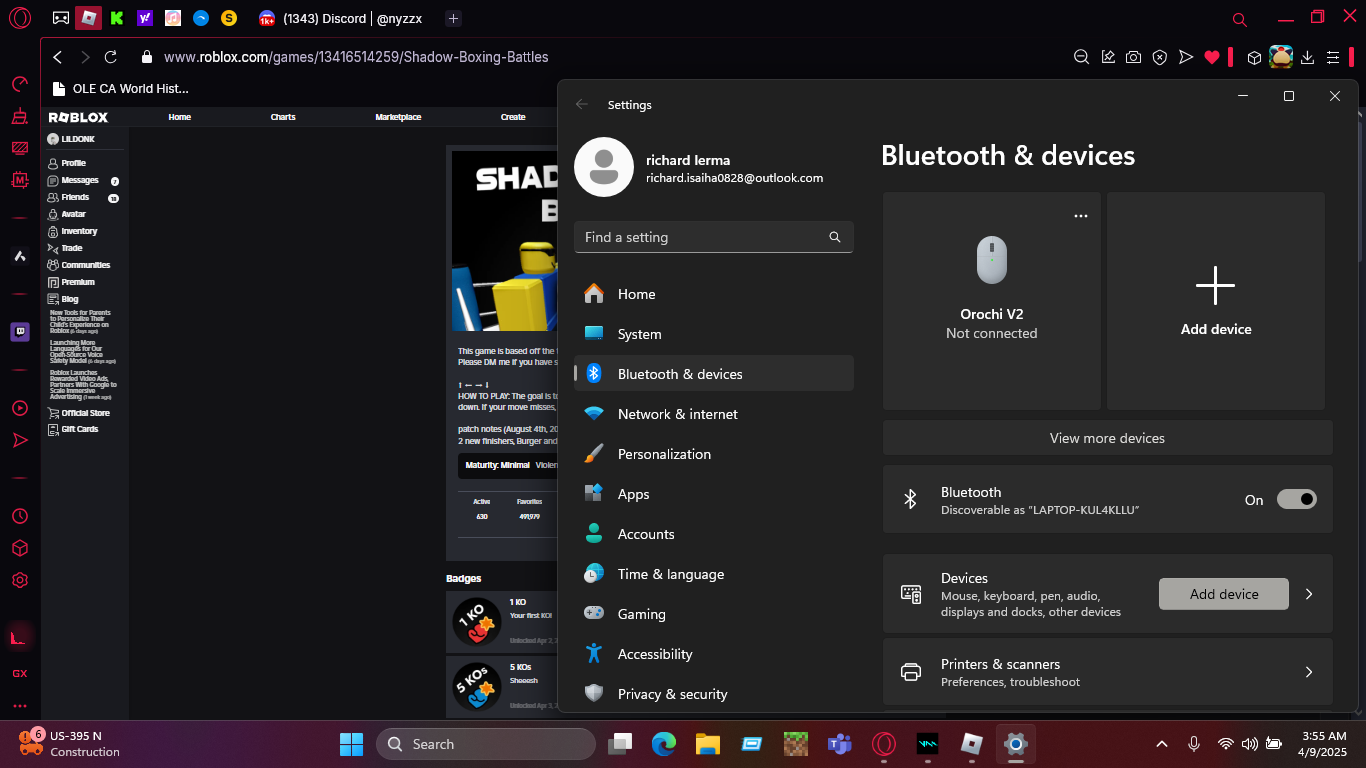1366x768 pixels.
Task: Click the zoom out magnifier in address bar
Action: click(x=1081, y=57)
